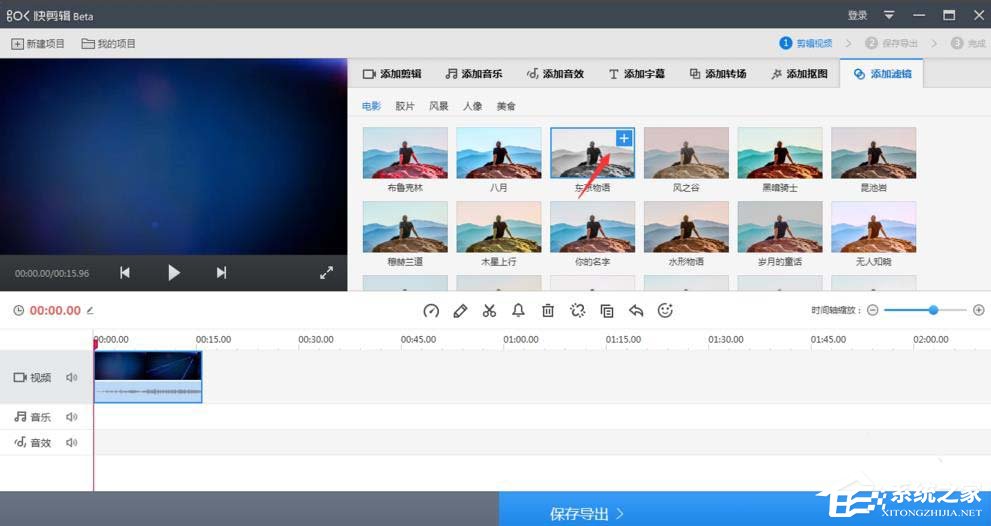Viewport: 991px width, 526px height.
Task: Mute the 视频 track speaker icon
Action: pyautogui.click(x=71, y=377)
